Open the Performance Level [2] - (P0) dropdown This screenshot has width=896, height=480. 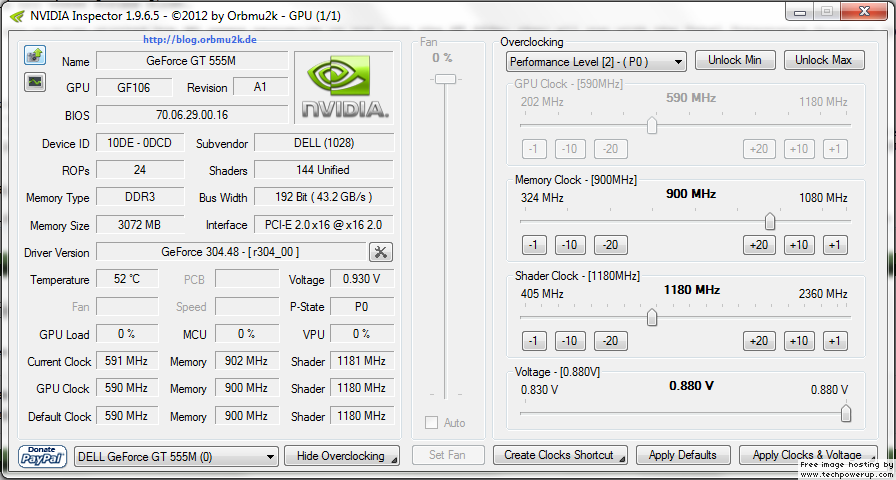click(596, 62)
